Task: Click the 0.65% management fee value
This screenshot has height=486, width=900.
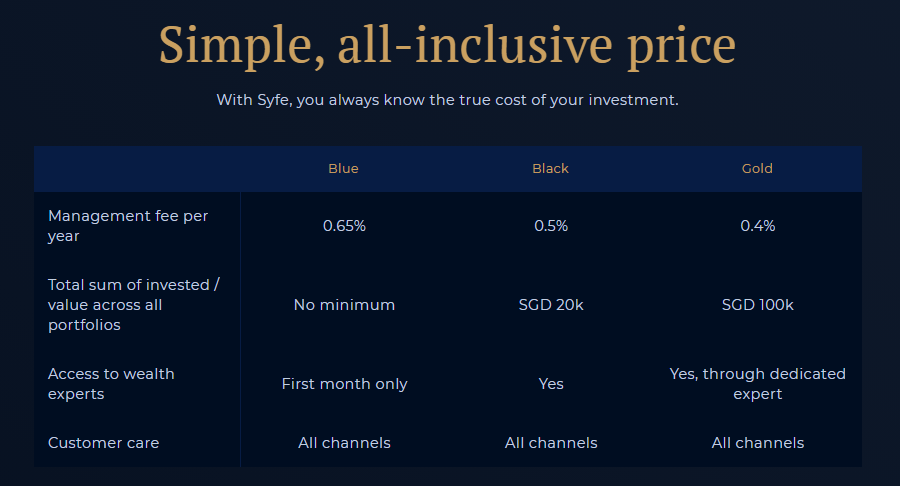Action: [344, 226]
